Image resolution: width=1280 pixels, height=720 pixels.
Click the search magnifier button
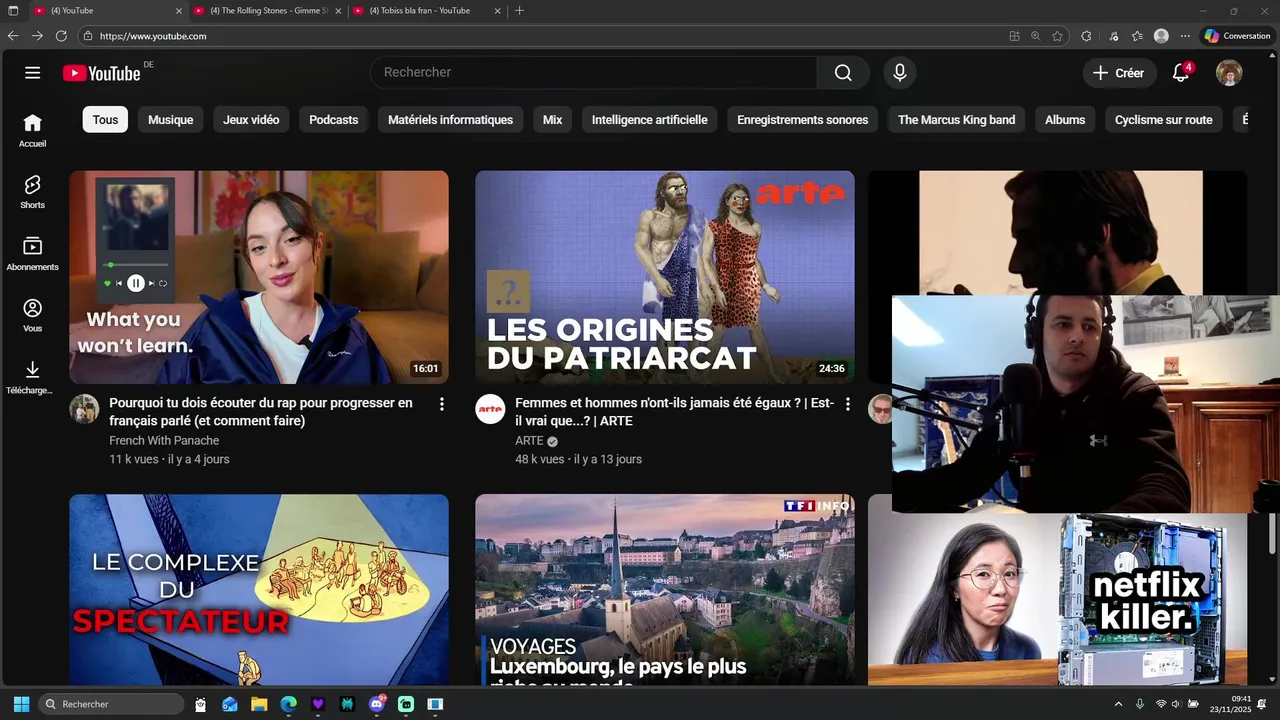pos(843,72)
